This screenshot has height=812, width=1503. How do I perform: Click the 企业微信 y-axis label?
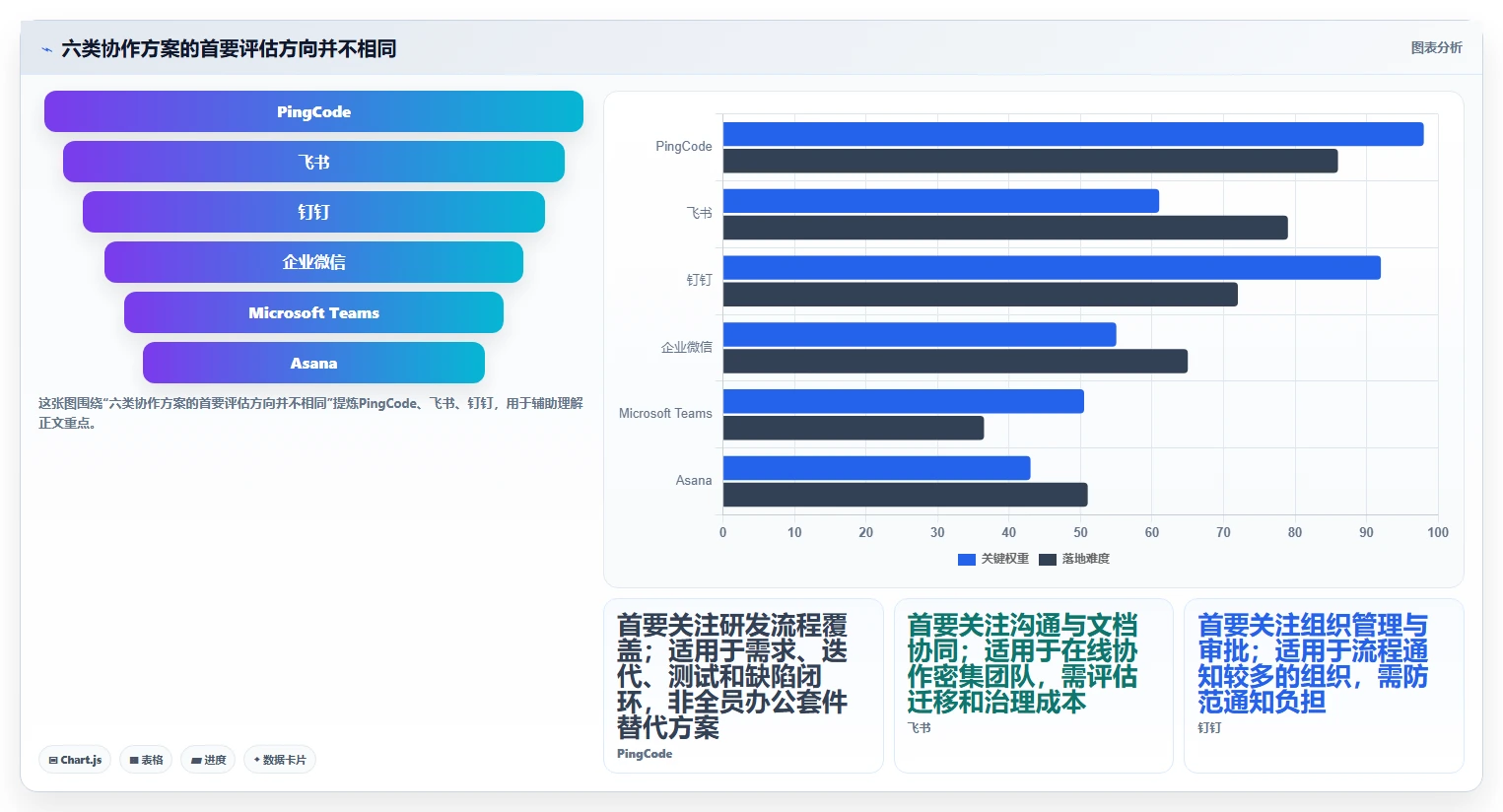point(686,347)
